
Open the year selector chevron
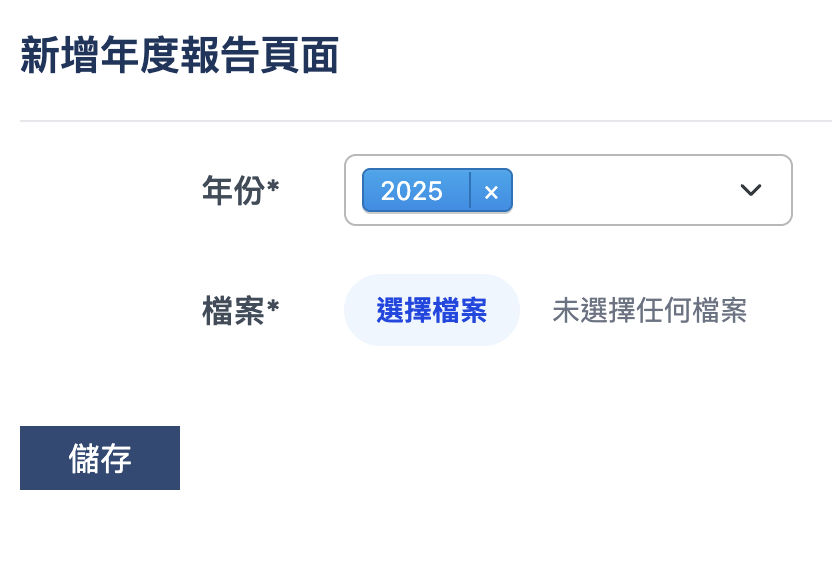point(751,190)
